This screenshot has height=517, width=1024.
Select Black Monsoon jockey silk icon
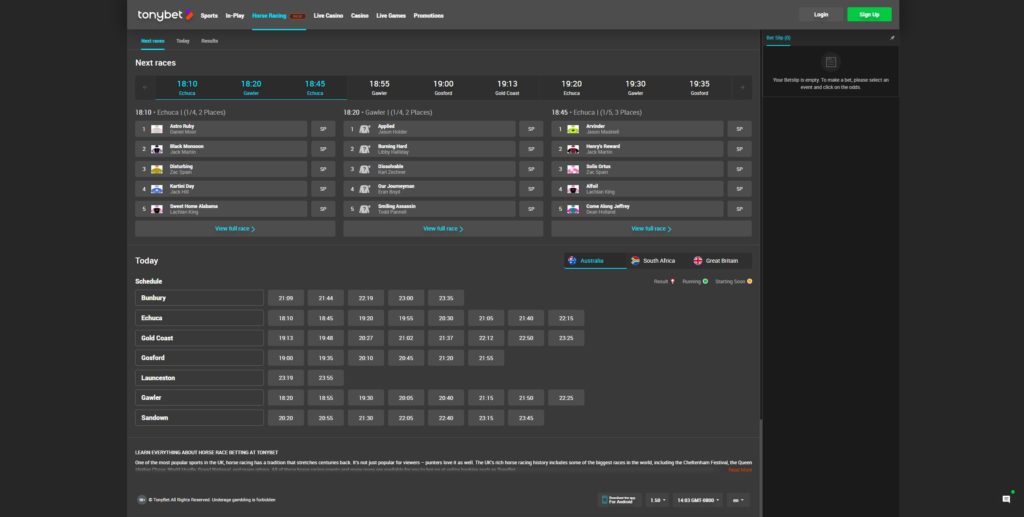click(x=157, y=149)
